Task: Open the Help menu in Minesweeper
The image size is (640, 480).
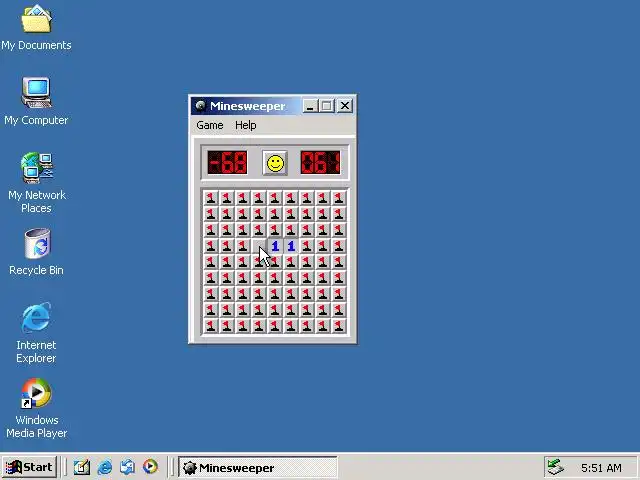Action: click(x=246, y=125)
